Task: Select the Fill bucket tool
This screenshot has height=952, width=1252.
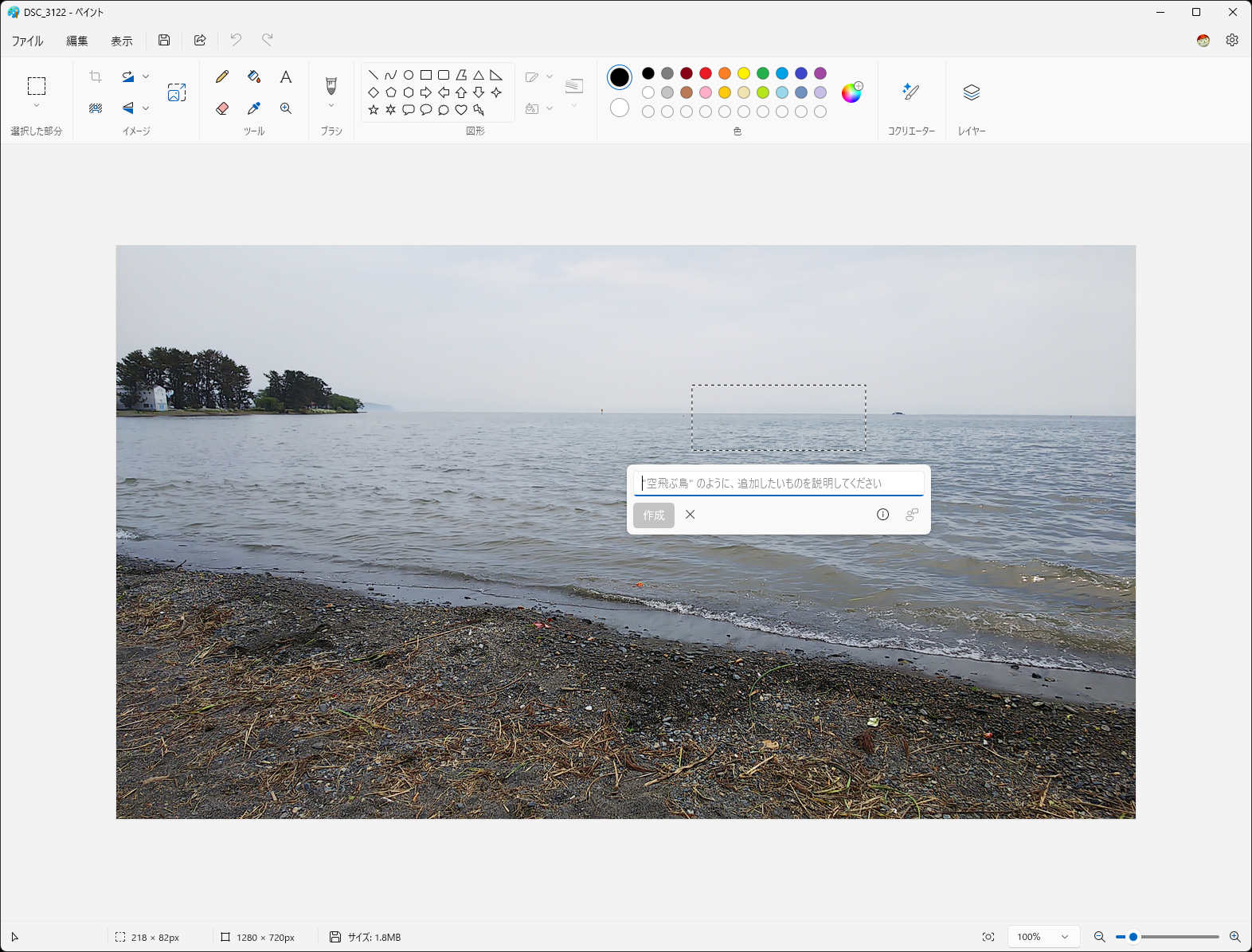Action: (x=254, y=76)
